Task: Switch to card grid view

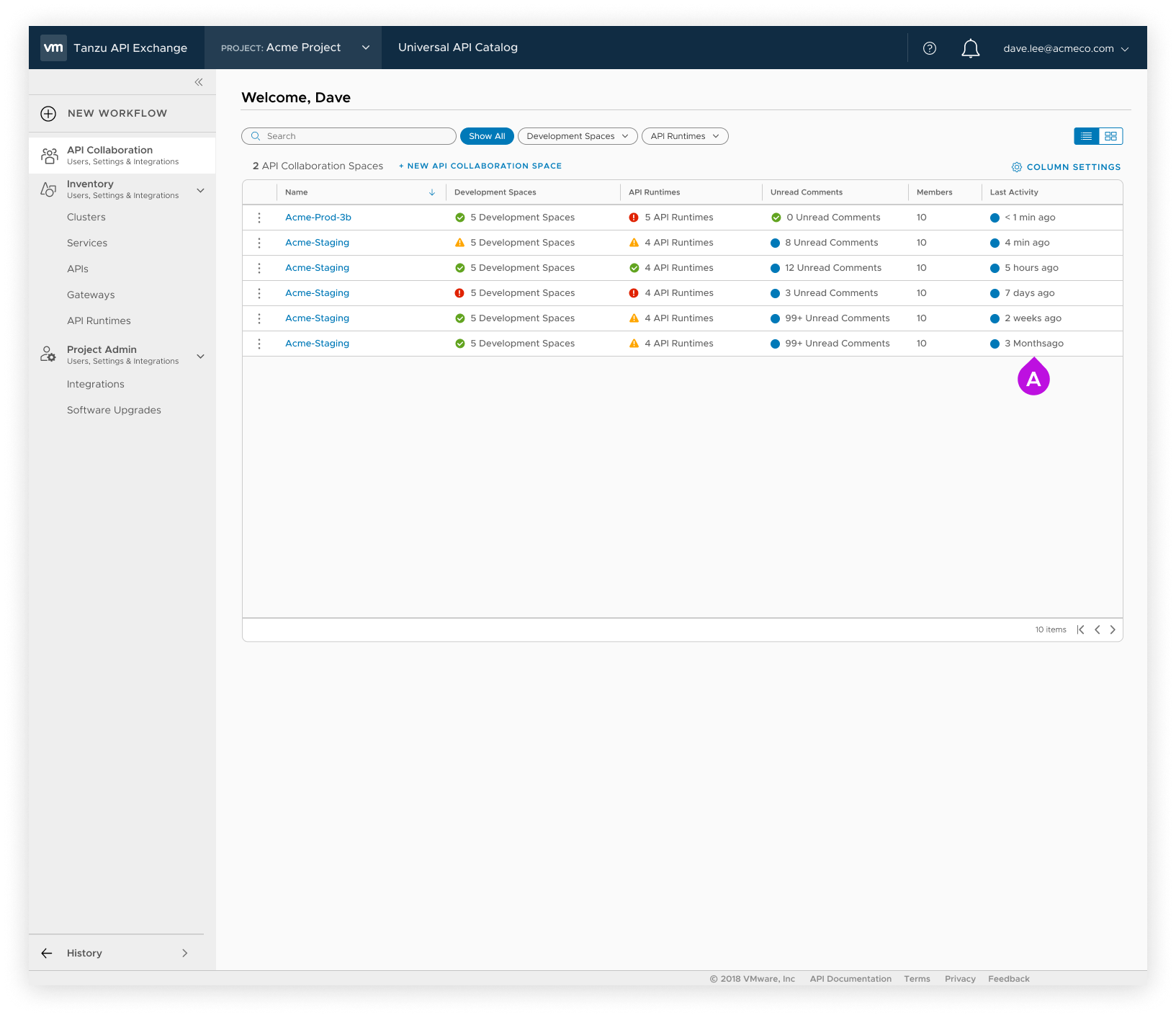Action: [1110, 136]
